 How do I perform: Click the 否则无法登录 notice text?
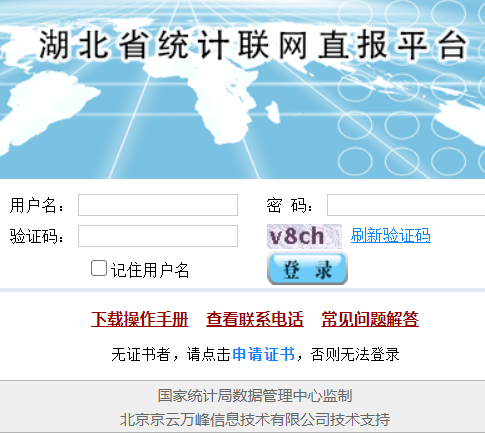[355, 354]
